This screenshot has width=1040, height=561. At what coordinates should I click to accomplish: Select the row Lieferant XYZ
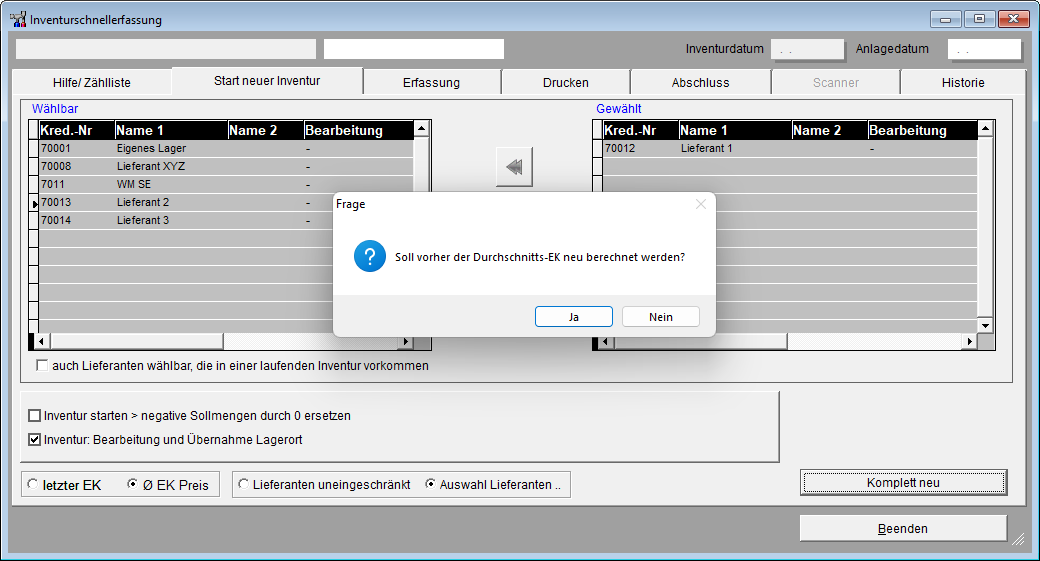226,166
